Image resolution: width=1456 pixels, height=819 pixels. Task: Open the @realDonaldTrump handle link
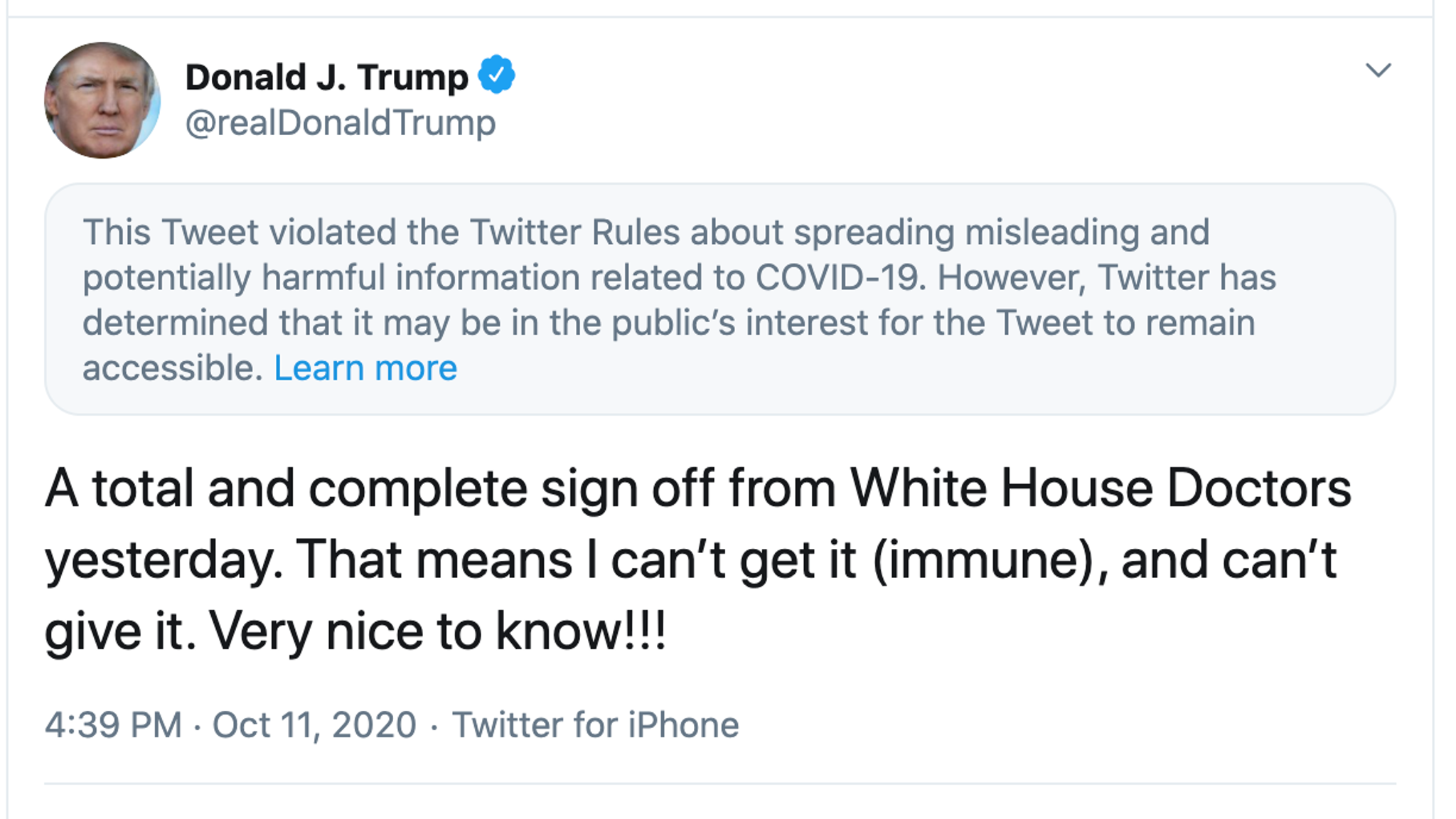(x=340, y=123)
